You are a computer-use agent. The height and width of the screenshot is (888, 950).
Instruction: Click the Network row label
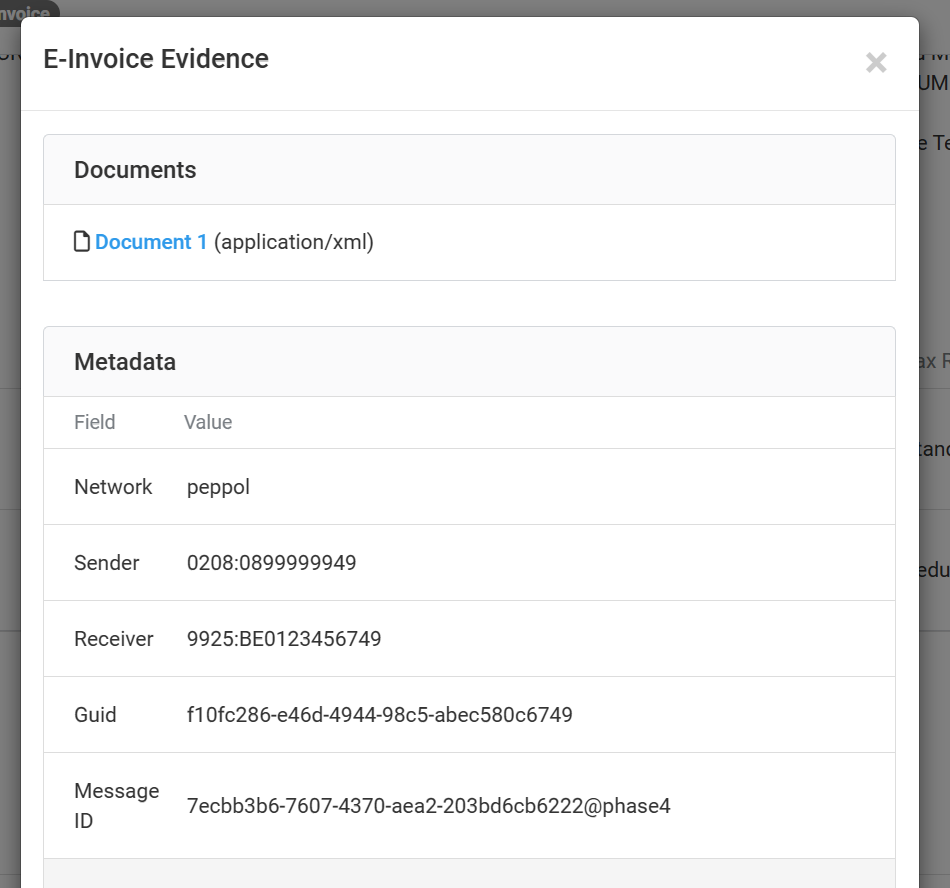[113, 487]
